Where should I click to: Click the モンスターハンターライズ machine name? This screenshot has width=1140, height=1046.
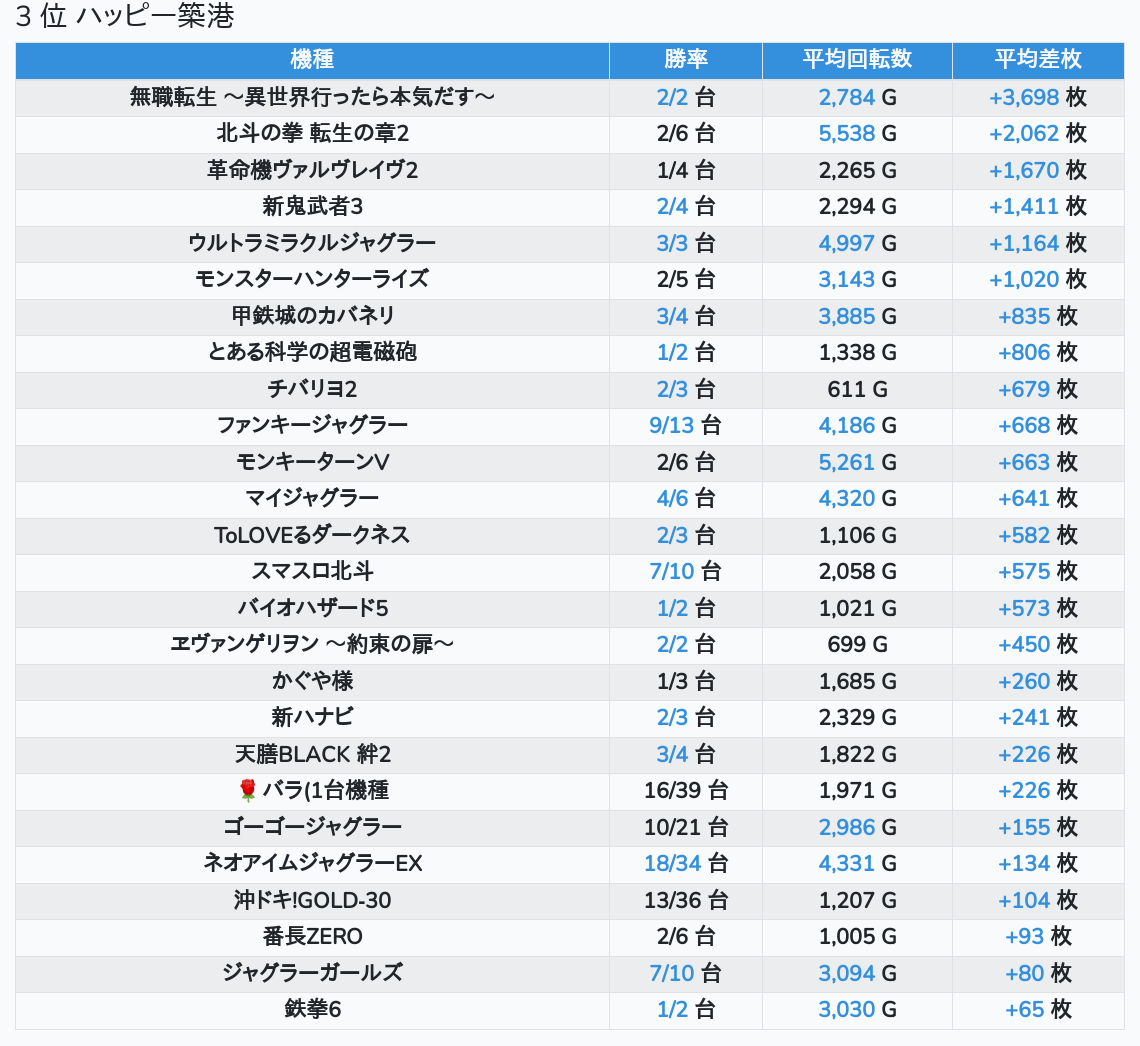coord(312,279)
